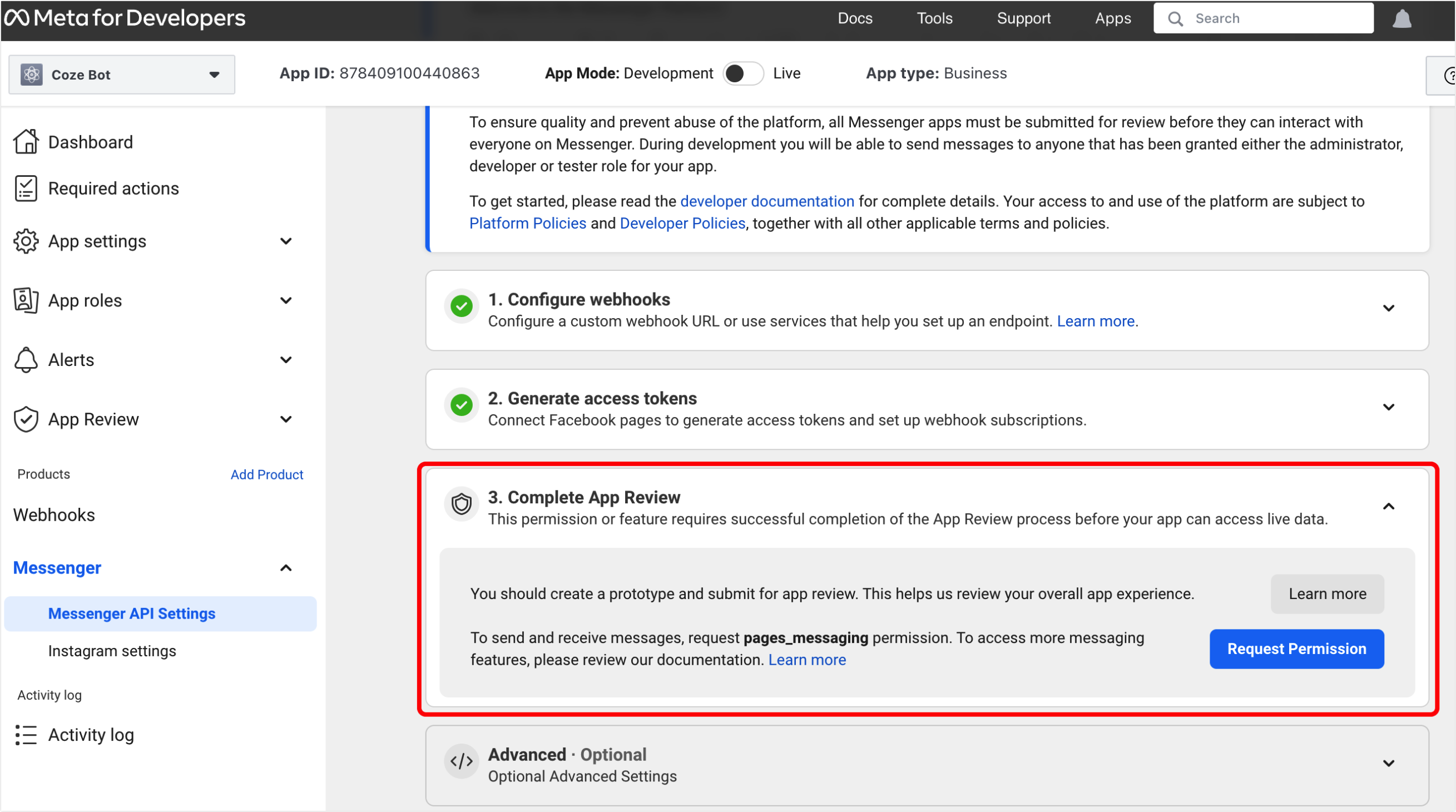Open the Coze Bot app selector dropdown
The image size is (1456, 812).
[122, 75]
